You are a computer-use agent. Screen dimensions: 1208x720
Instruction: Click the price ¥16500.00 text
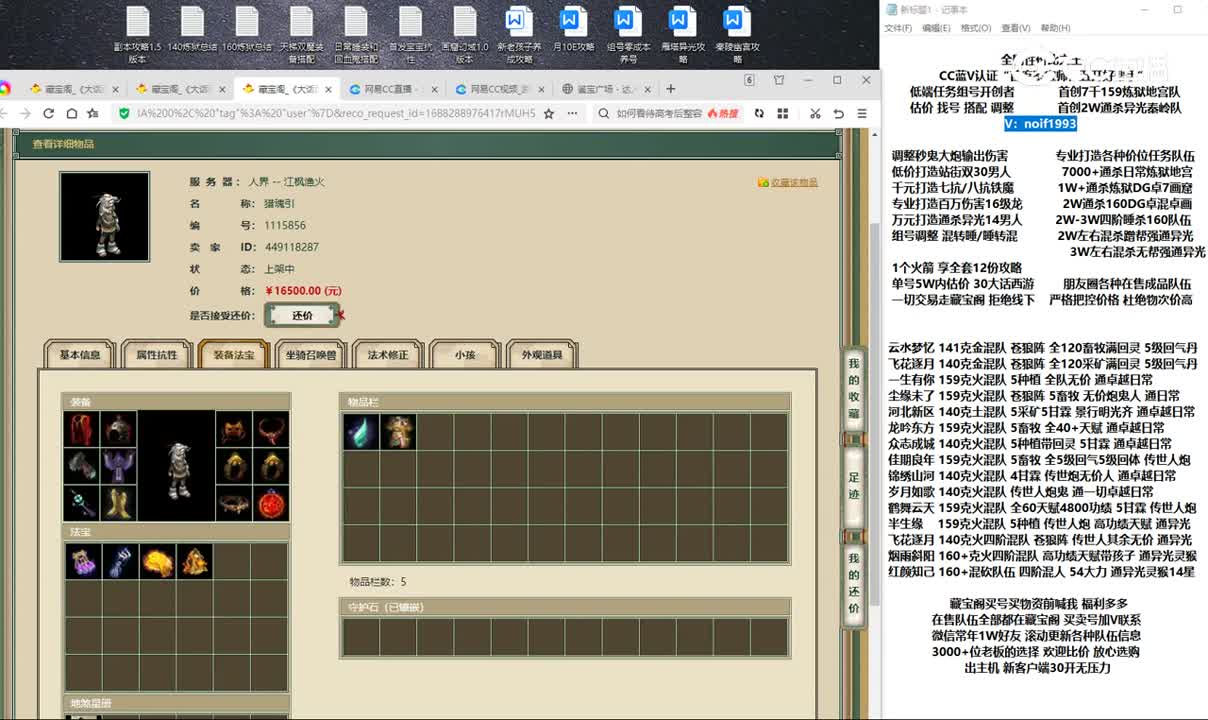(x=304, y=291)
